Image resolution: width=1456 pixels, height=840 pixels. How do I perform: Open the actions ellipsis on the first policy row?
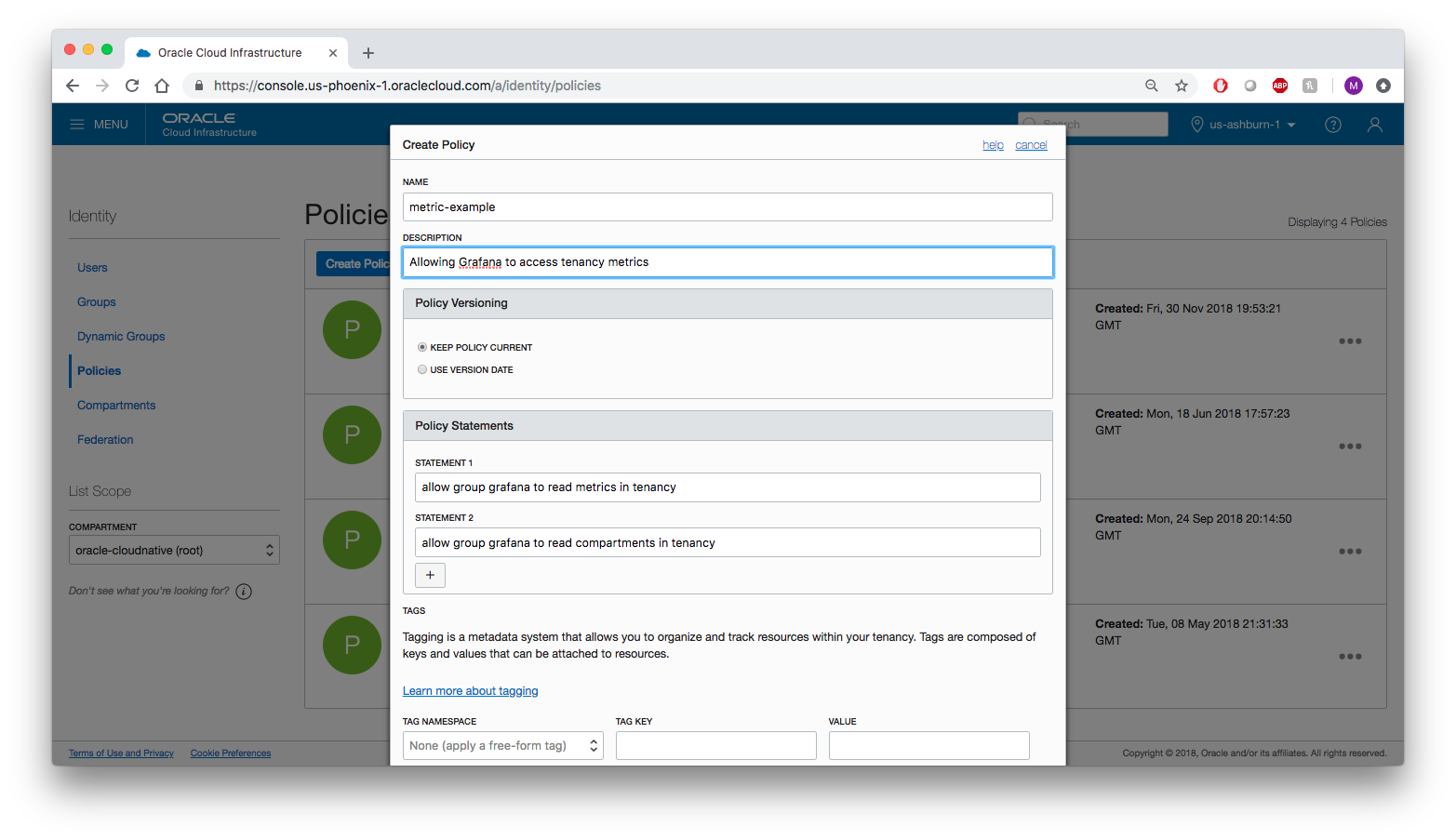(x=1349, y=341)
